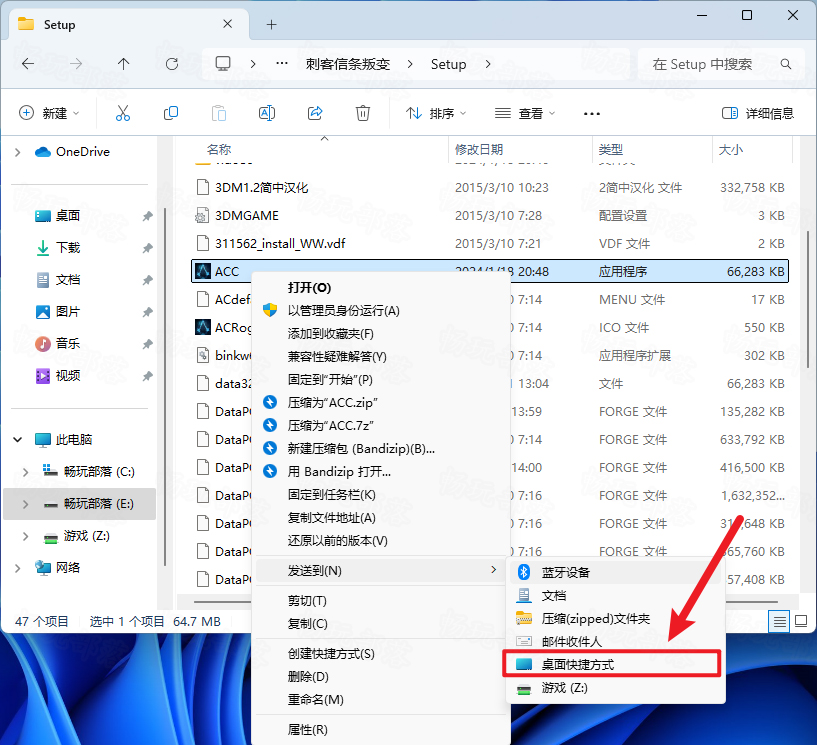Go up one folder level
The height and width of the screenshot is (745, 817).
pos(123,64)
